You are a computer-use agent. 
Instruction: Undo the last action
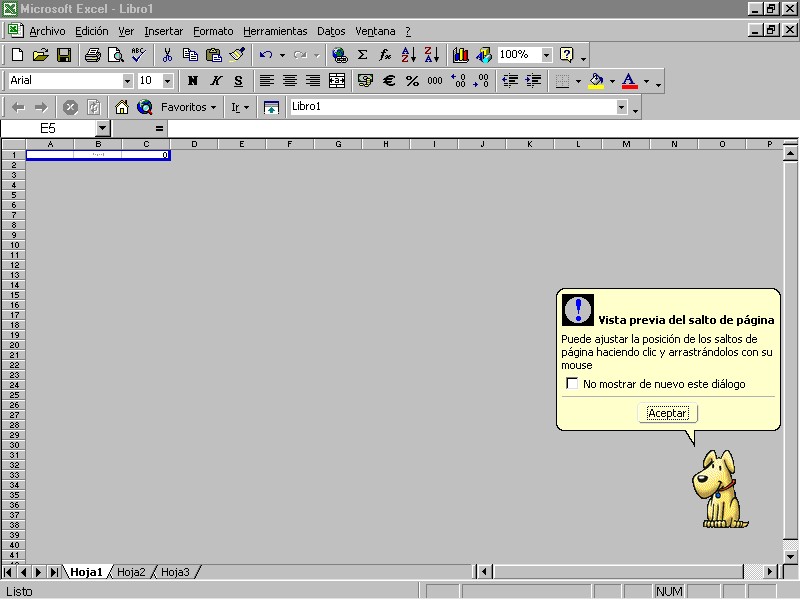pos(266,55)
